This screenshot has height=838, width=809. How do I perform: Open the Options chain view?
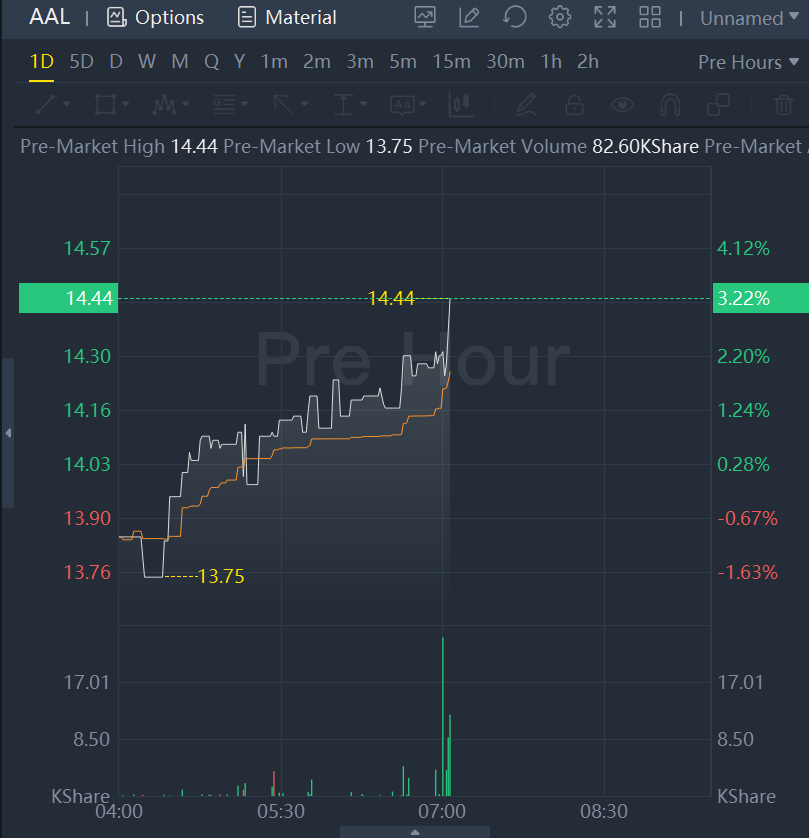pos(155,18)
